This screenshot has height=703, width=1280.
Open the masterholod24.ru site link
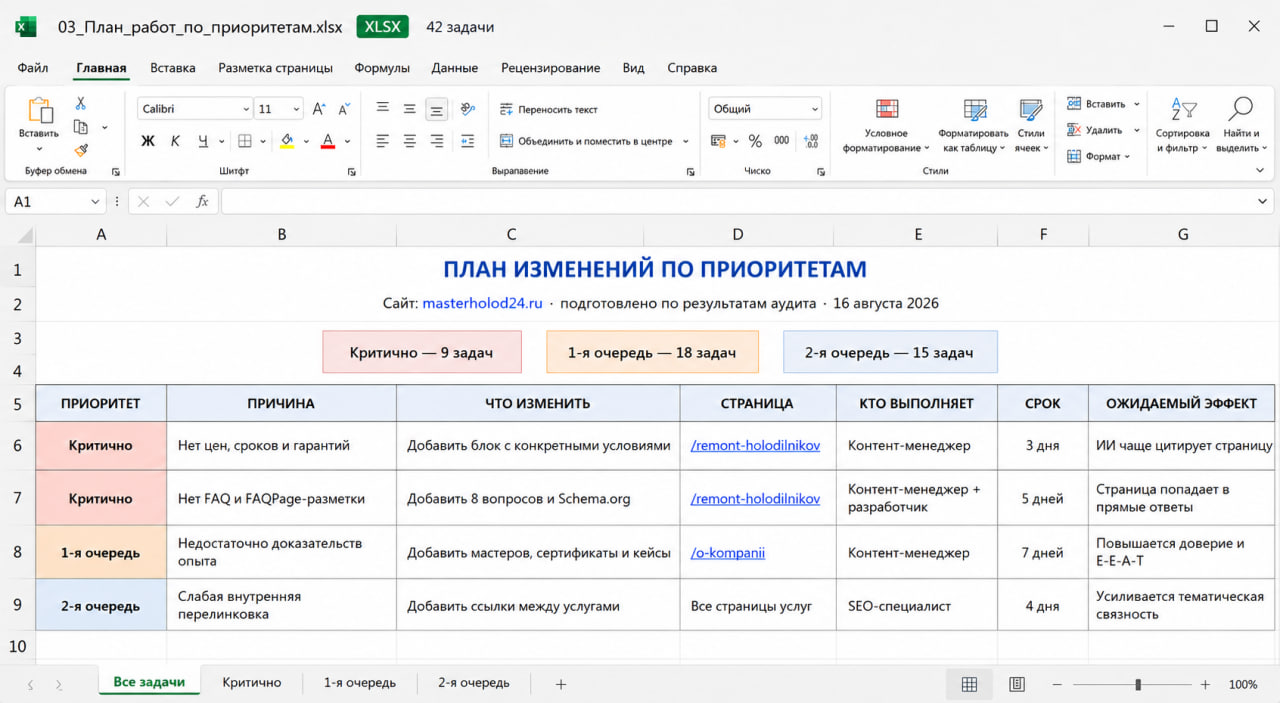[x=482, y=303]
